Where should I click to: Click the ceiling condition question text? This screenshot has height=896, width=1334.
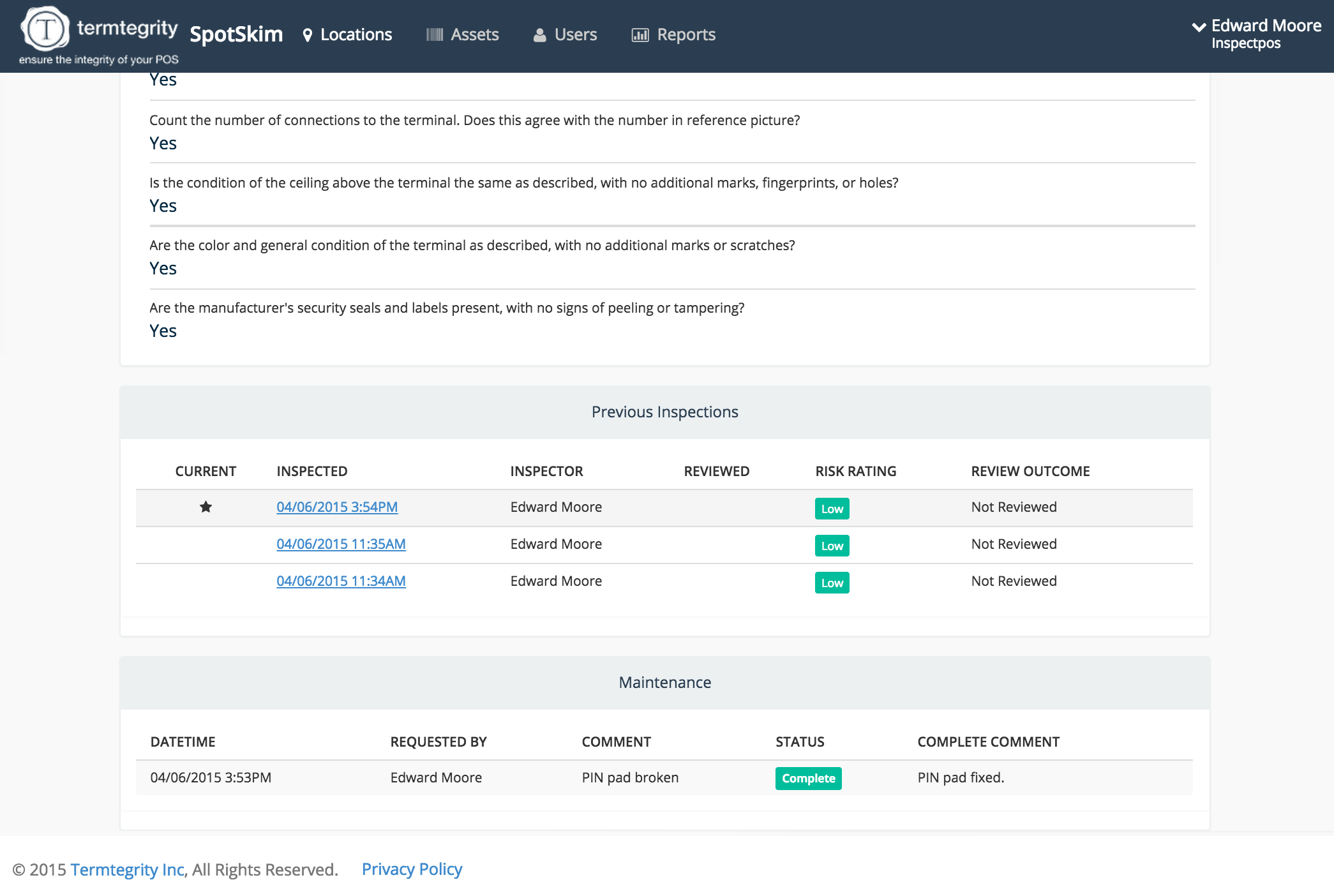523,183
